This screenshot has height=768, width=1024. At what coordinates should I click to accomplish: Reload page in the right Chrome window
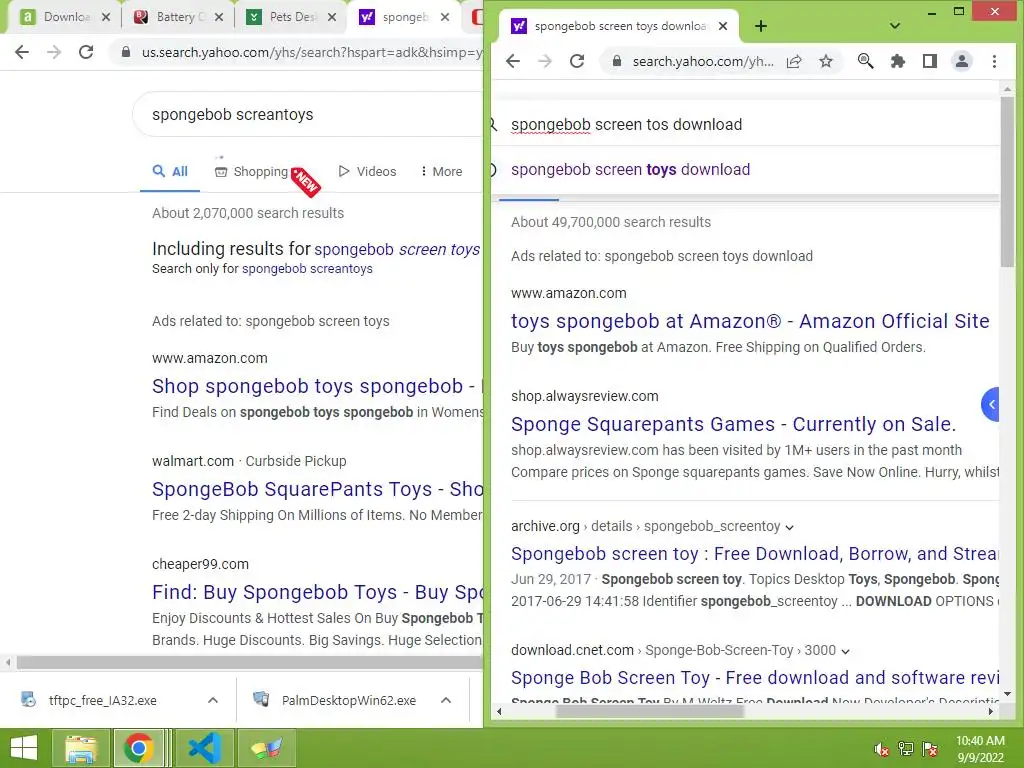pos(577,61)
